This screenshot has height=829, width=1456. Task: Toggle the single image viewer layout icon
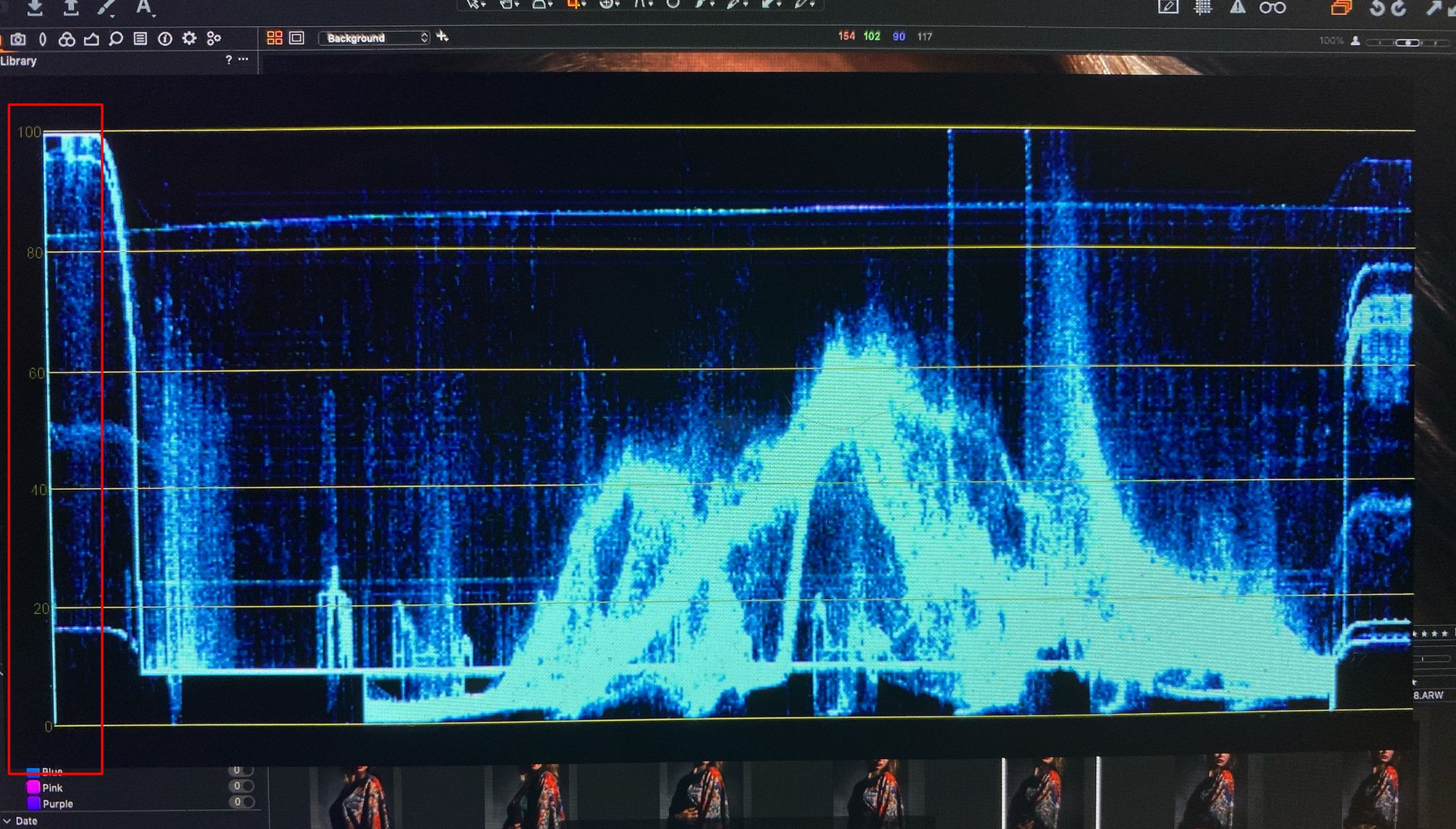[x=298, y=38]
